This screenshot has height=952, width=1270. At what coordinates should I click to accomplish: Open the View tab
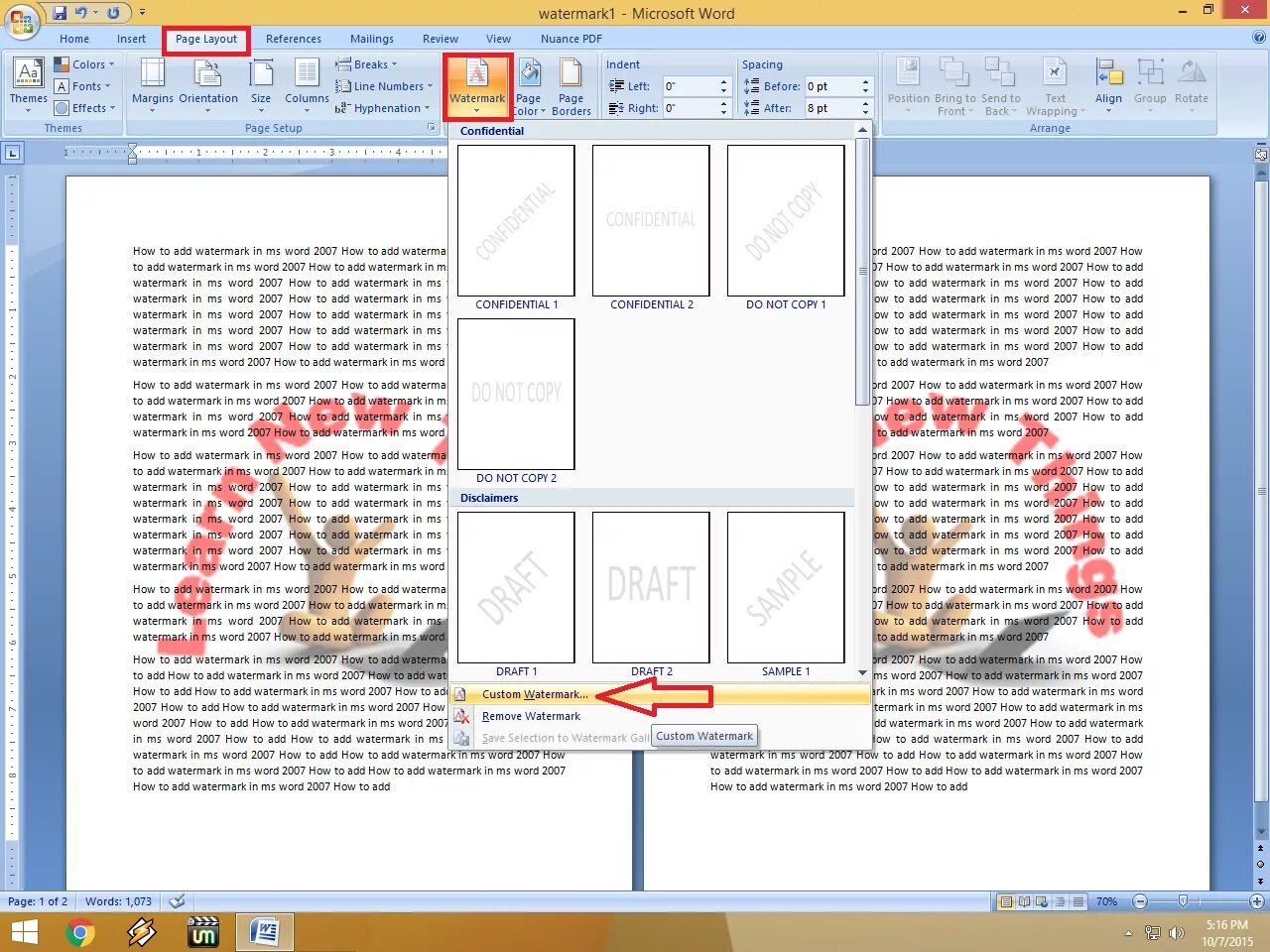(x=499, y=39)
